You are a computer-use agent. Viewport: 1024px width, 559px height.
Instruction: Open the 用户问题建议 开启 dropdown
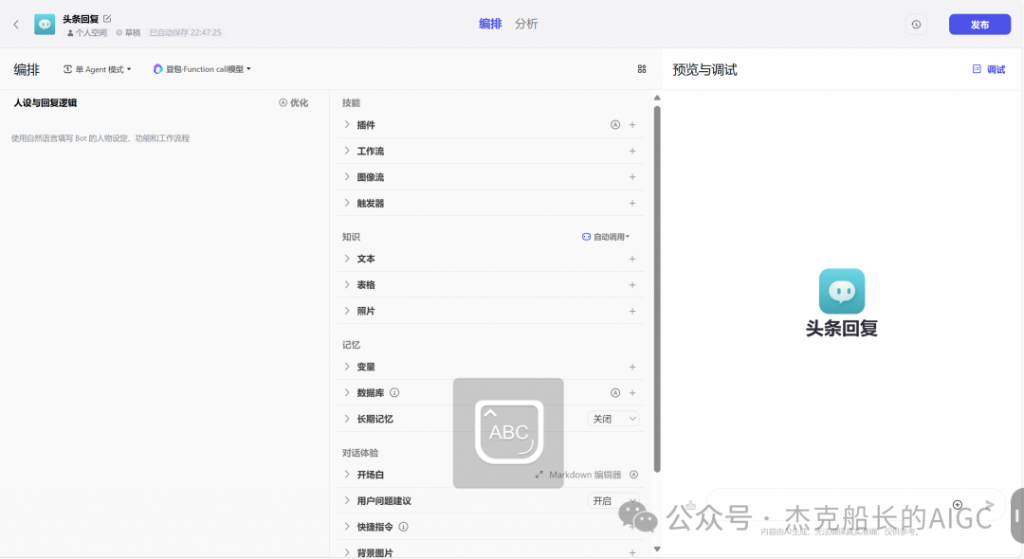coord(613,501)
